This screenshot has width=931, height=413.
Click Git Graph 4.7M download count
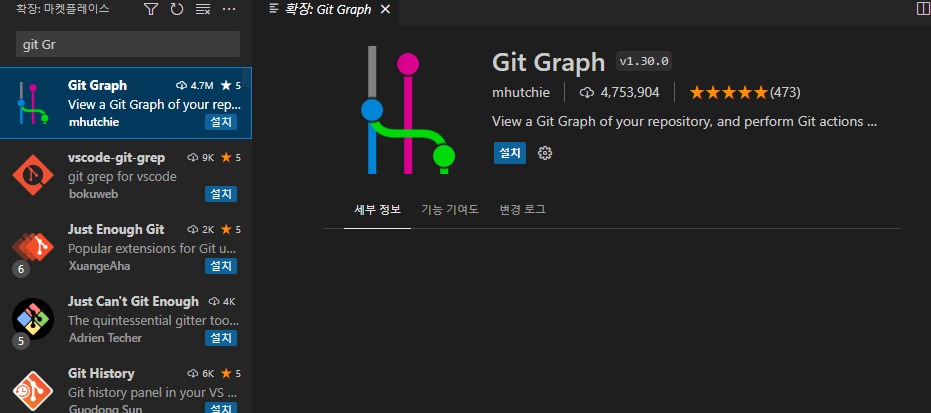tap(195, 85)
